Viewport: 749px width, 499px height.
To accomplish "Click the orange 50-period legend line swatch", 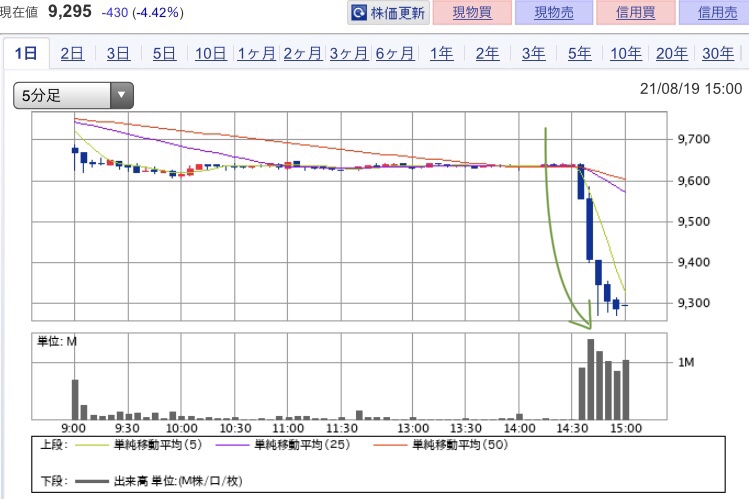I will coord(390,446).
